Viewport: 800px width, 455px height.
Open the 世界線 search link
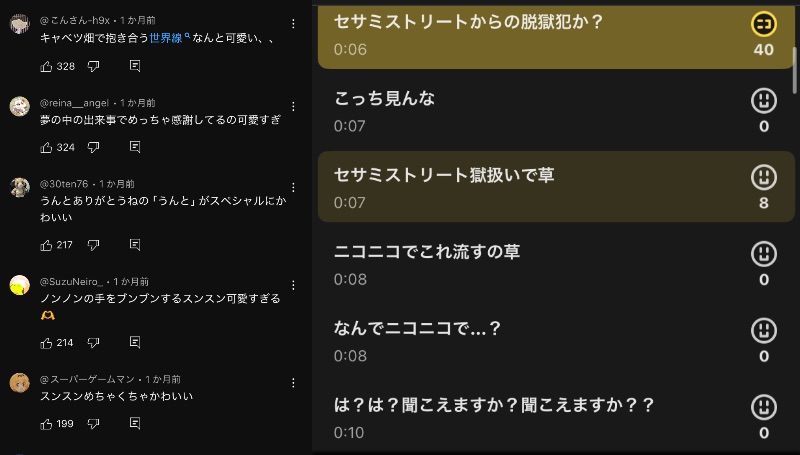click(x=168, y=38)
